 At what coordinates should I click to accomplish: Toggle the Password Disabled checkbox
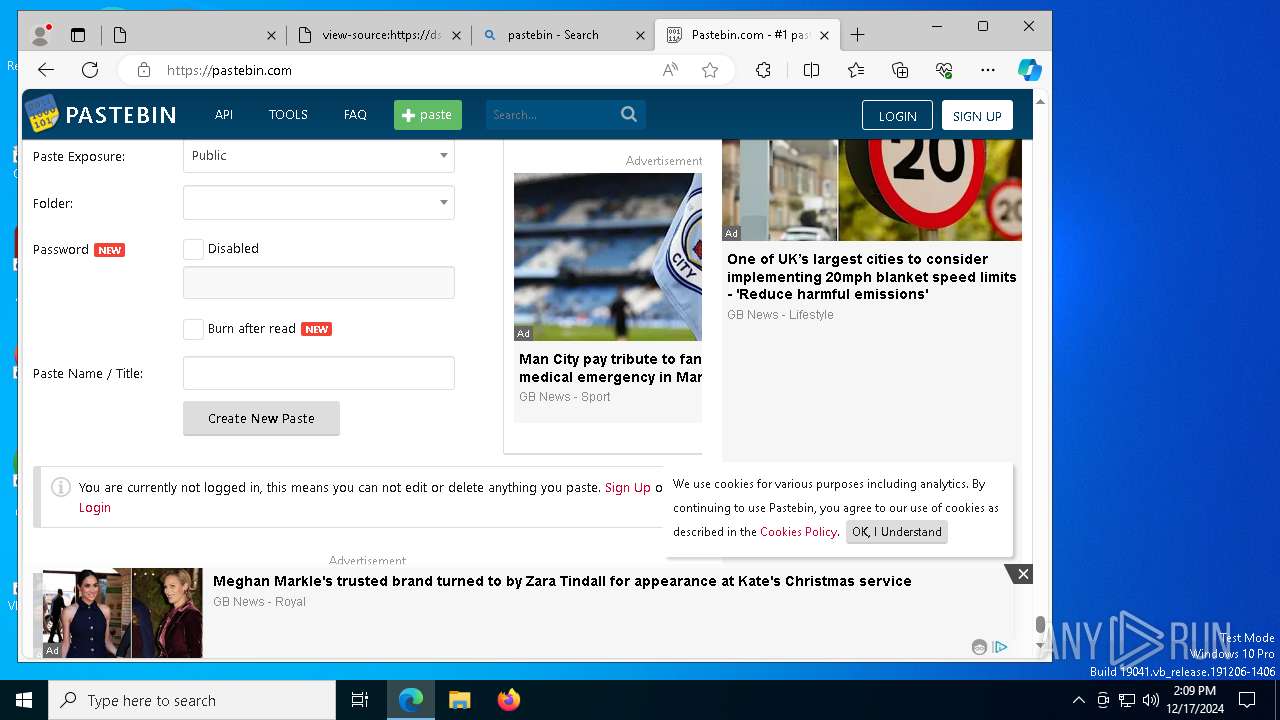click(x=193, y=249)
